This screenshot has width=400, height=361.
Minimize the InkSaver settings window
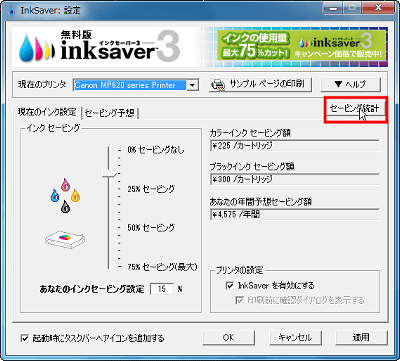tap(332, 8)
